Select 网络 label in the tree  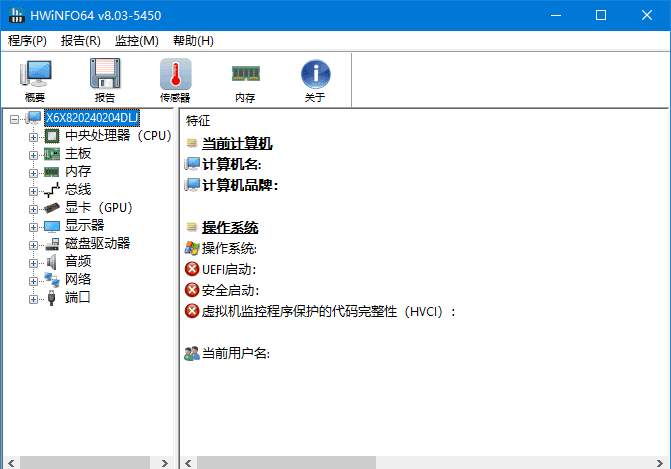click(78, 279)
